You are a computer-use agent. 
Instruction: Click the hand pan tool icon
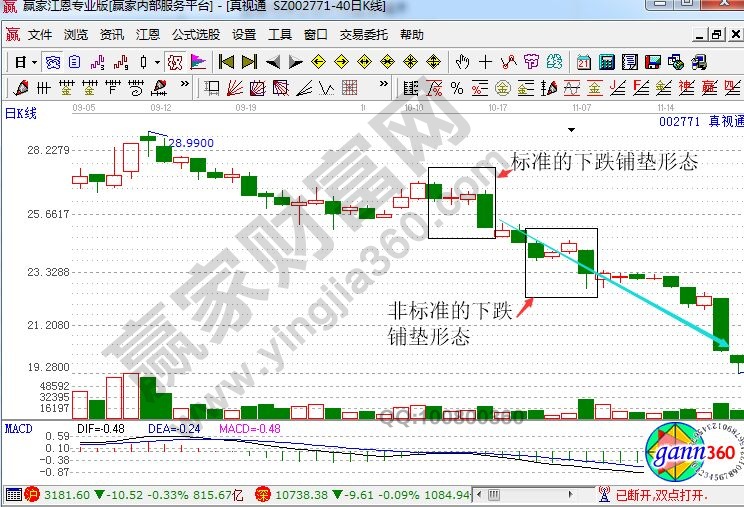click(463, 62)
